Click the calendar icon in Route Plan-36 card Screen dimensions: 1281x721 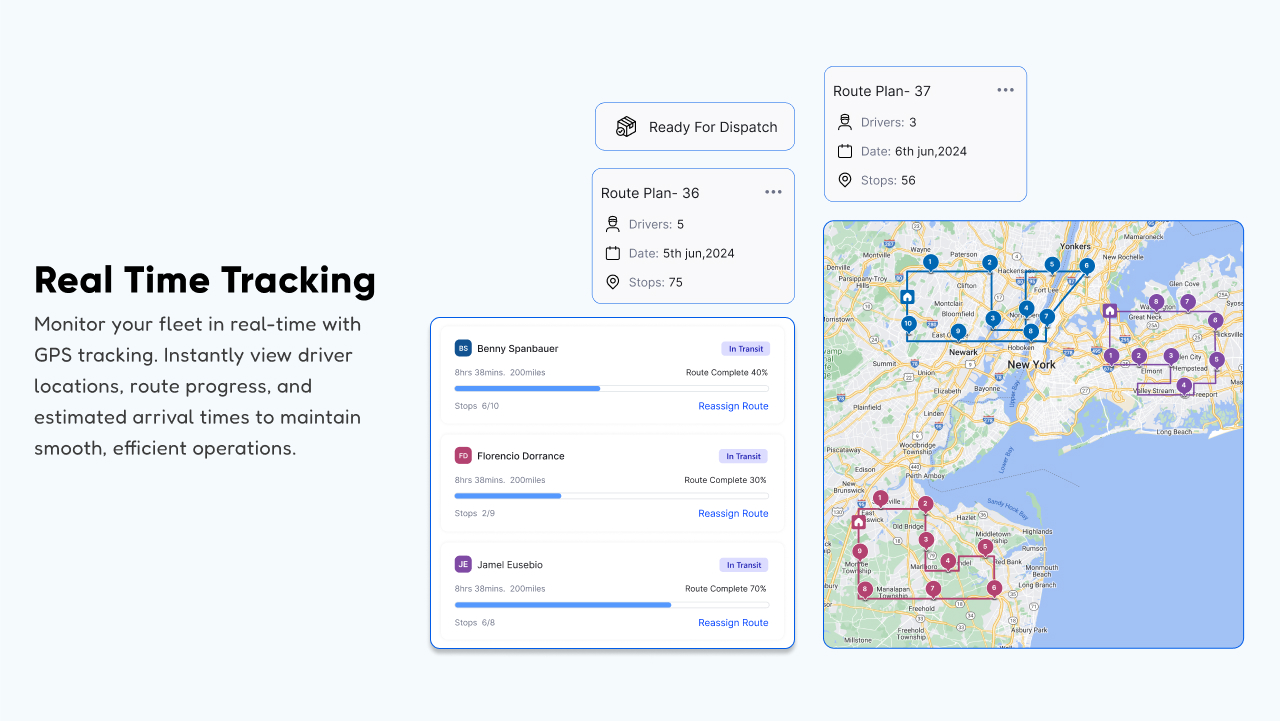pyautogui.click(x=612, y=253)
